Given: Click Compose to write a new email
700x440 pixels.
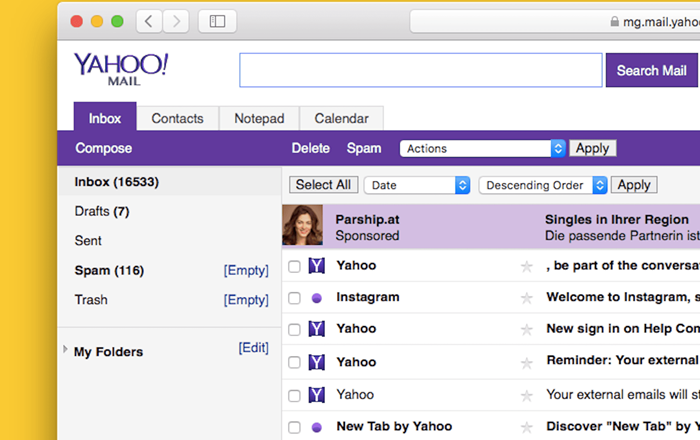Looking at the screenshot, I should (x=104, y=148).
